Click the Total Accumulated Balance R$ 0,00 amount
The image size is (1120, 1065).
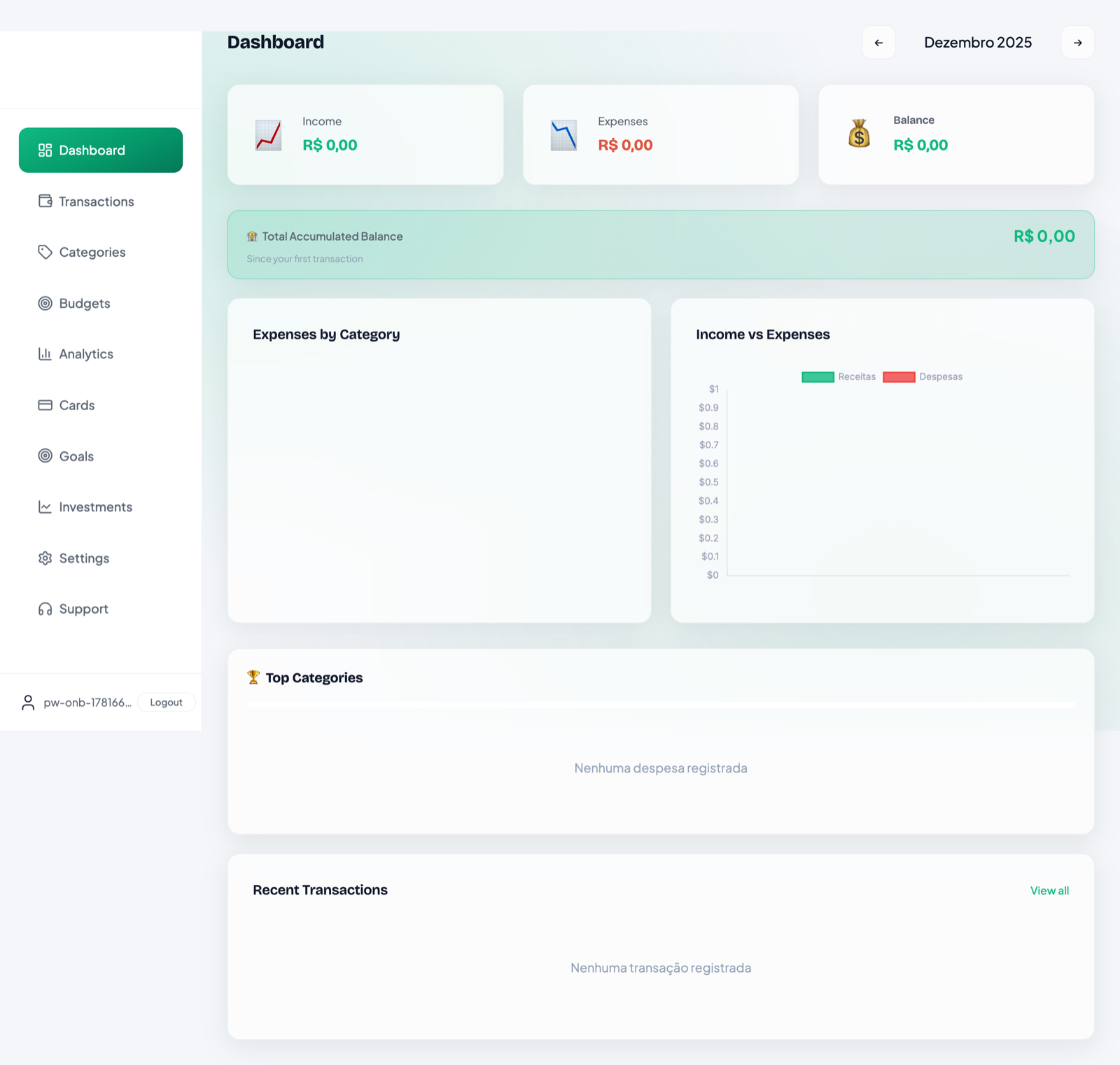(1044, 237)
